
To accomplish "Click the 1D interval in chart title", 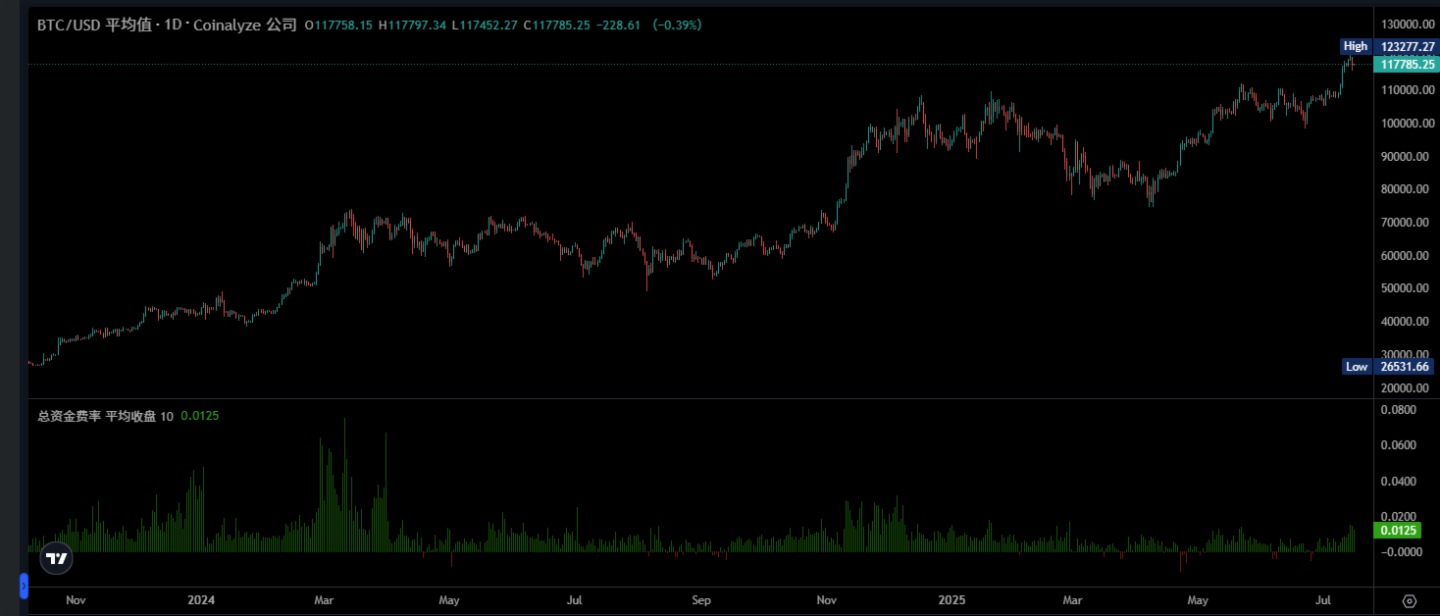I will [171, 25].
